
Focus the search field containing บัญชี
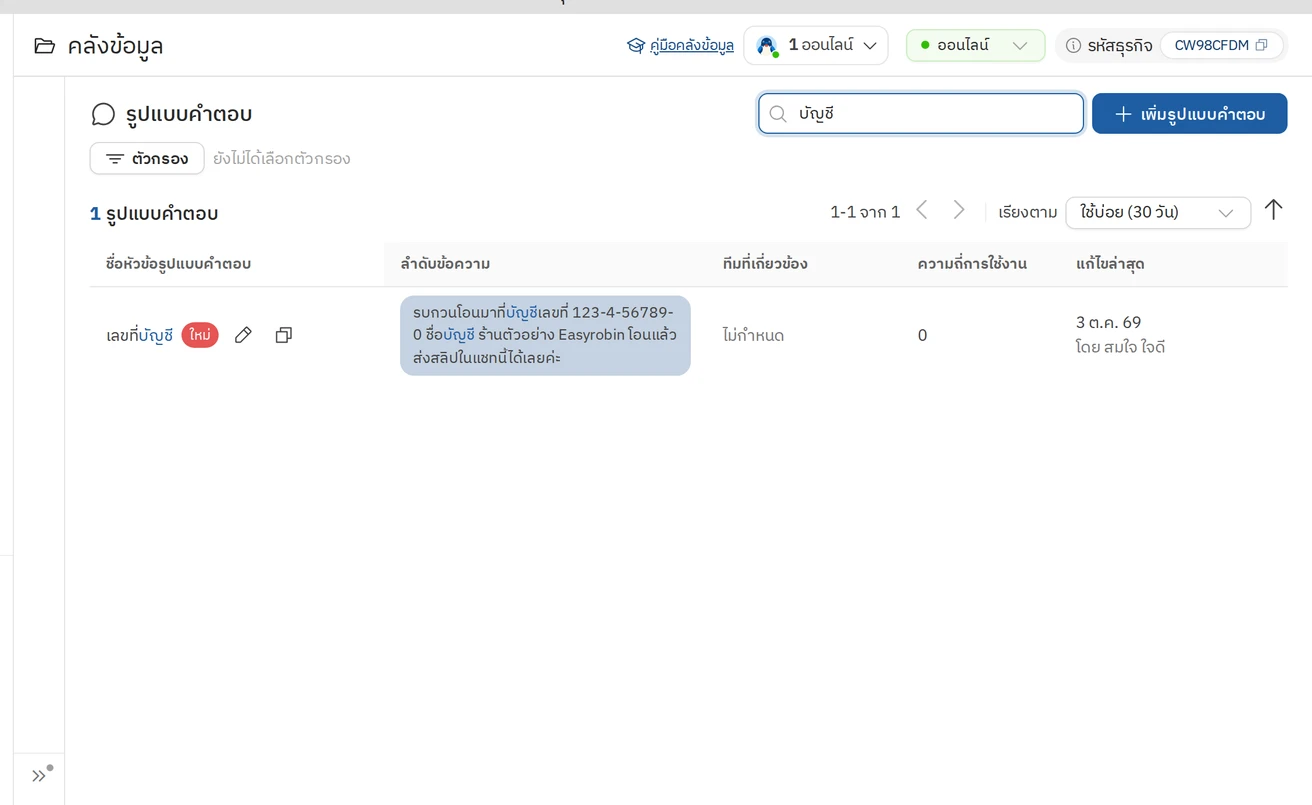pyautogui.click(x=921, y=114)
